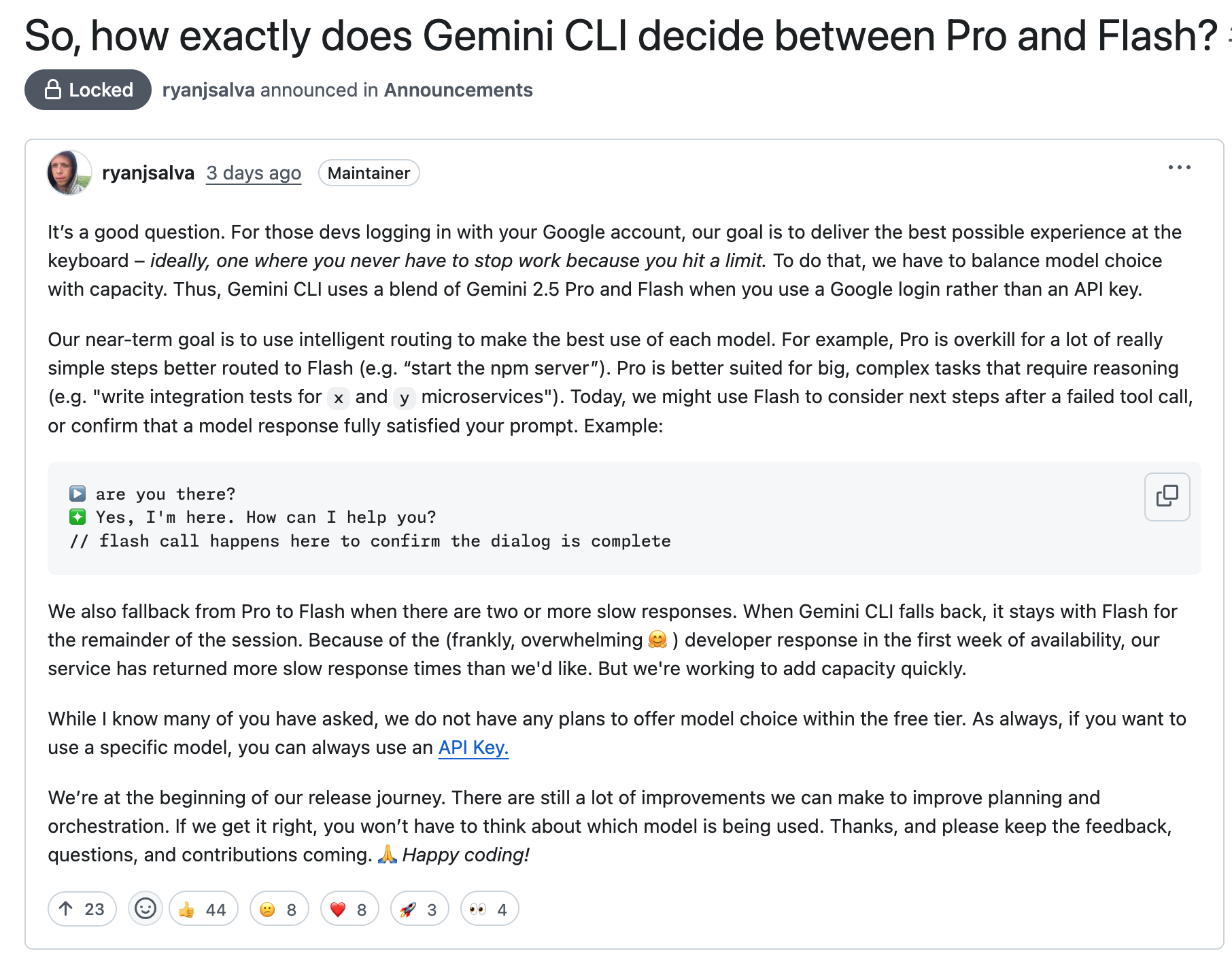Toggle the confused face reaction
This screenshot has width=1232, height=964.
click(279, 909)
